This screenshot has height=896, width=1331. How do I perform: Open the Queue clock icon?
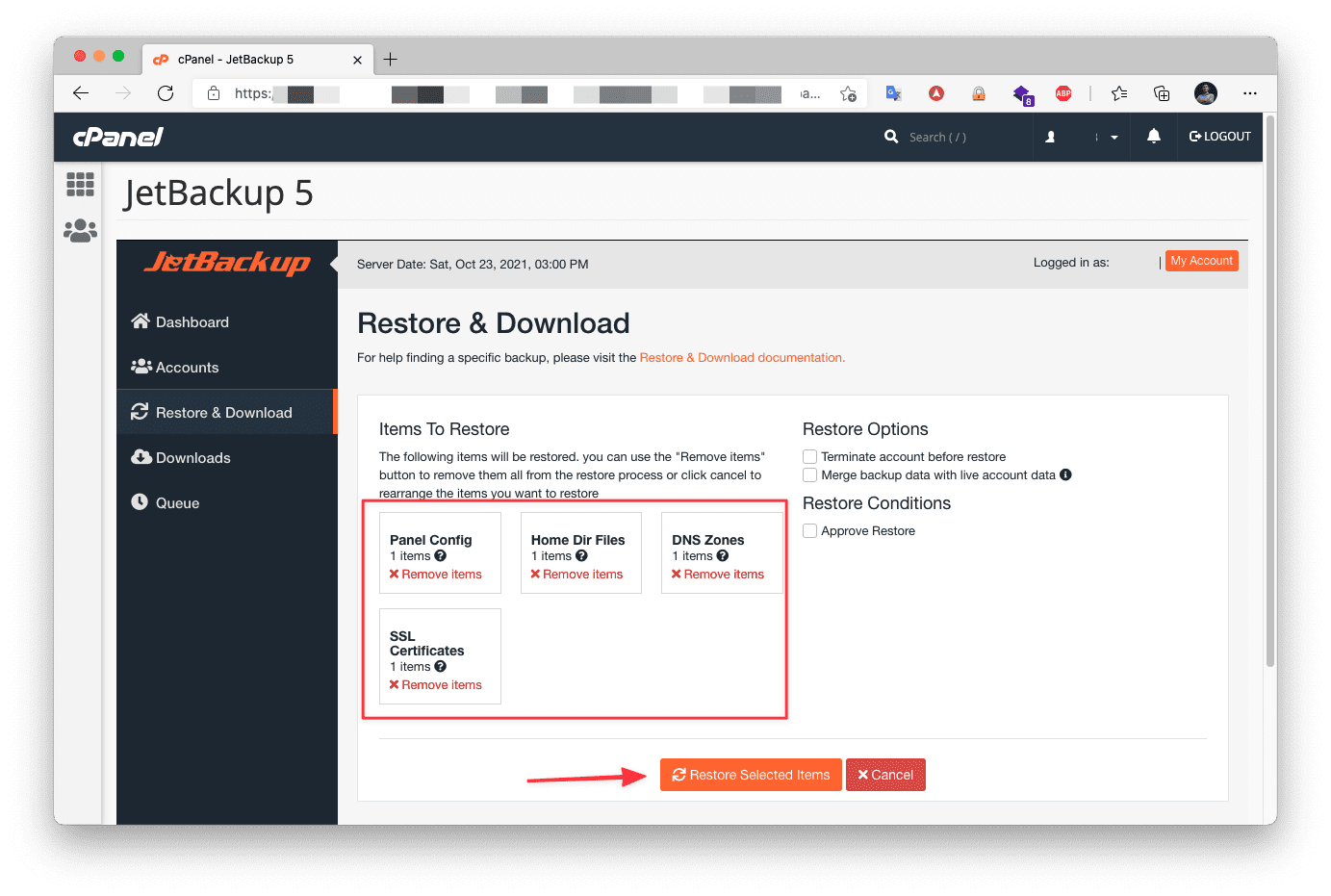141,501
